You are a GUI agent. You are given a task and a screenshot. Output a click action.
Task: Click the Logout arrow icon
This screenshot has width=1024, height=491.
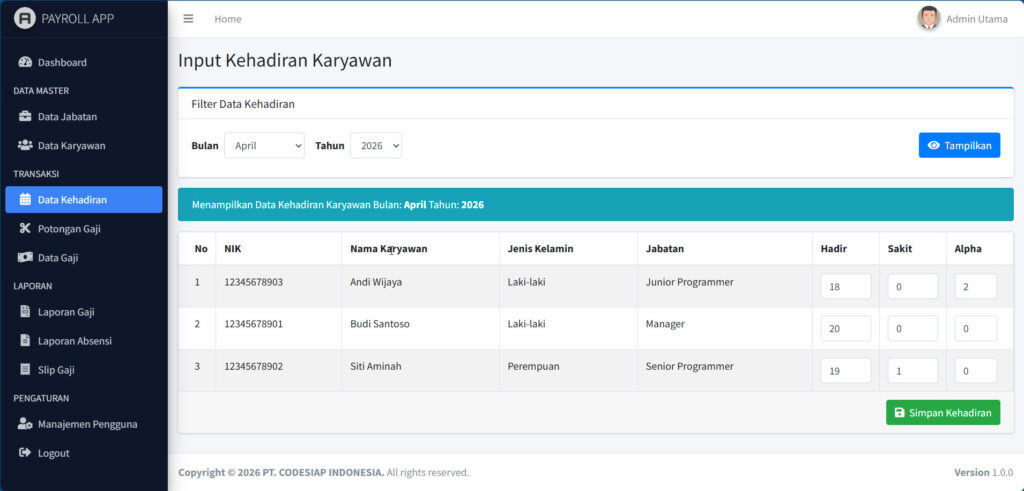click(26, 453)
